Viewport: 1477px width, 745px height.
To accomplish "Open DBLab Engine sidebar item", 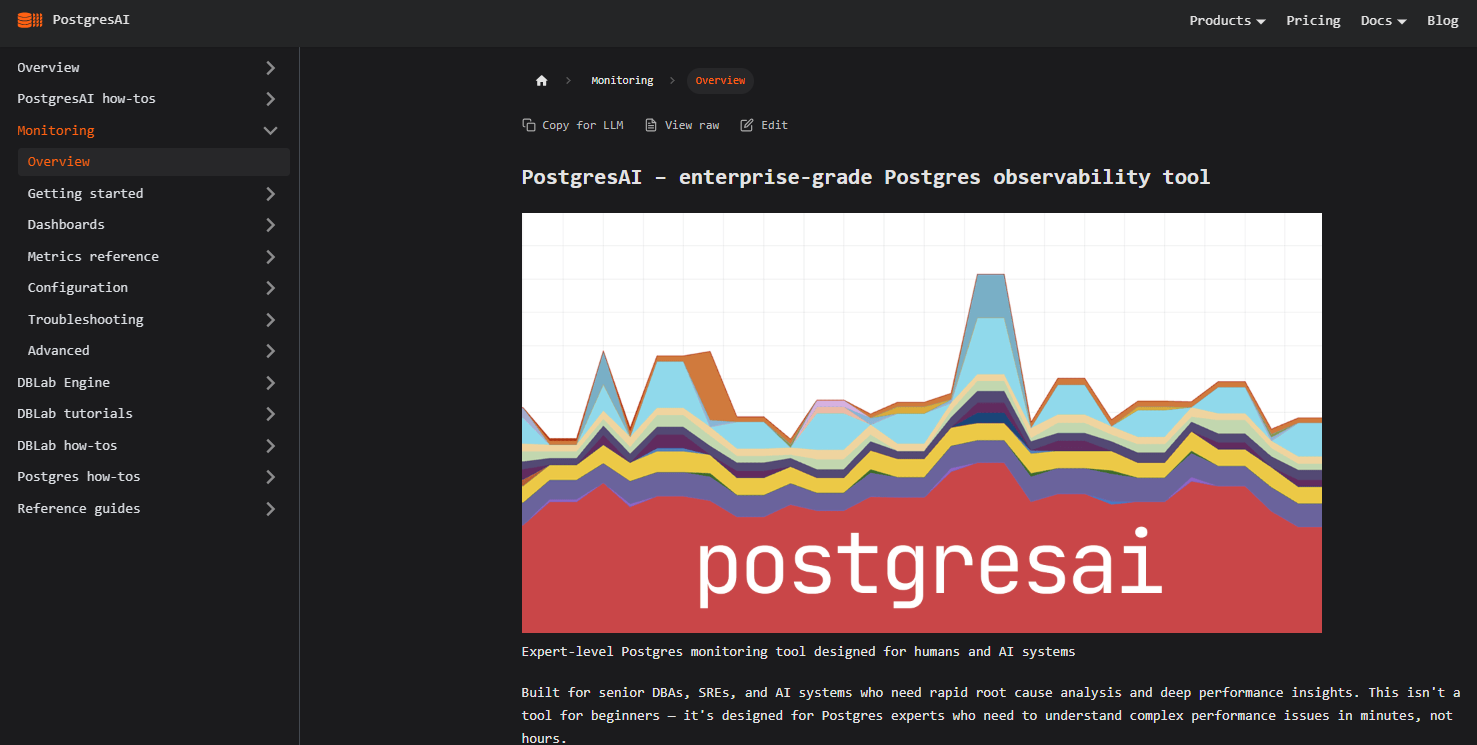I will click(63, 383).
